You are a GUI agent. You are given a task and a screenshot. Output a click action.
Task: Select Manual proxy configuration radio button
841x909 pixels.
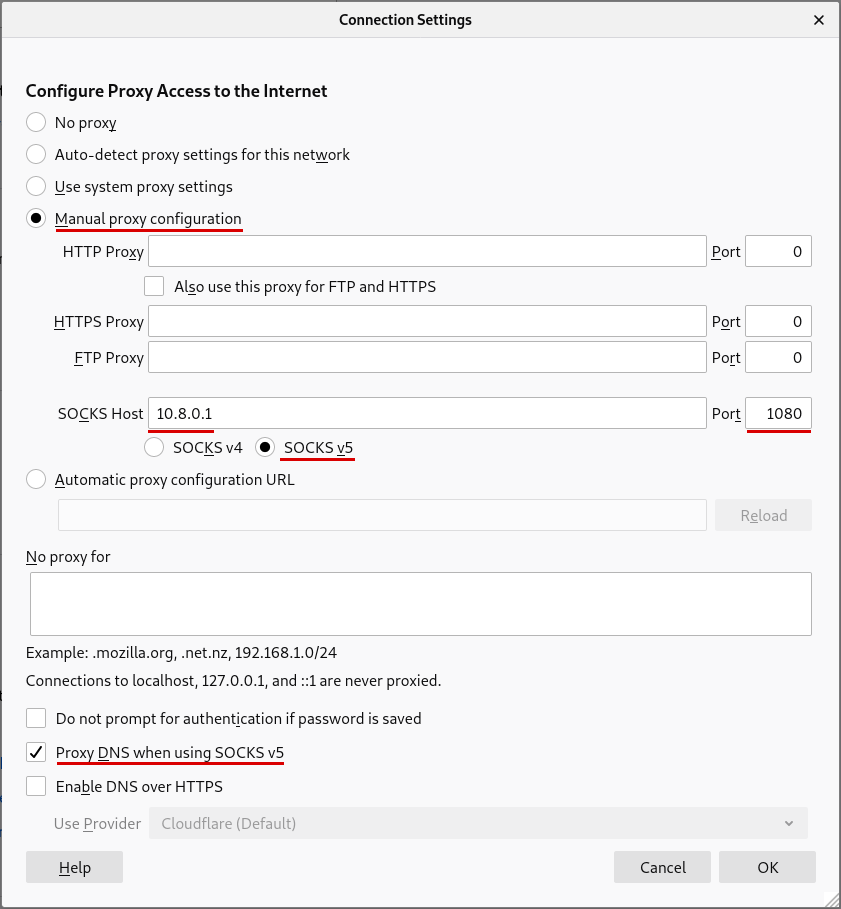(x=36, y=219)
